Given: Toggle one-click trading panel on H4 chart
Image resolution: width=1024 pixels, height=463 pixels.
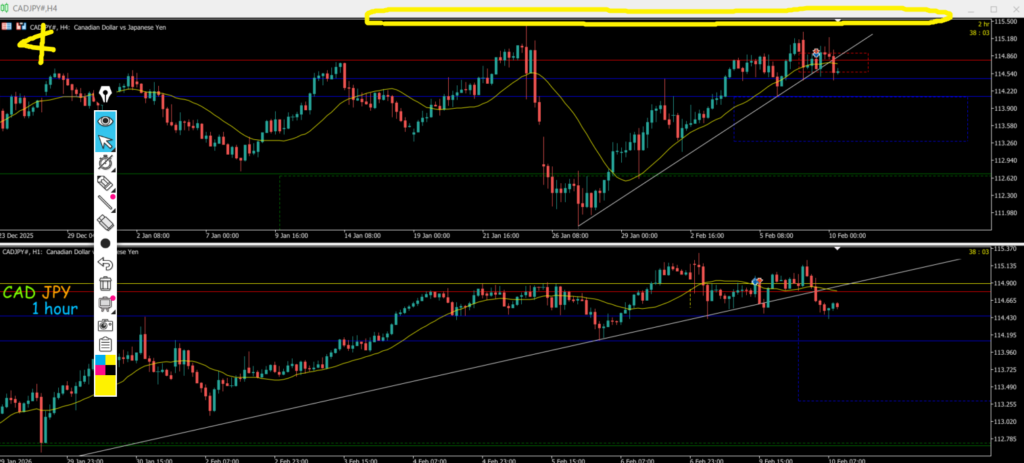Looking at the screenshot, I should pyautogui.click(x=5, y=26).
